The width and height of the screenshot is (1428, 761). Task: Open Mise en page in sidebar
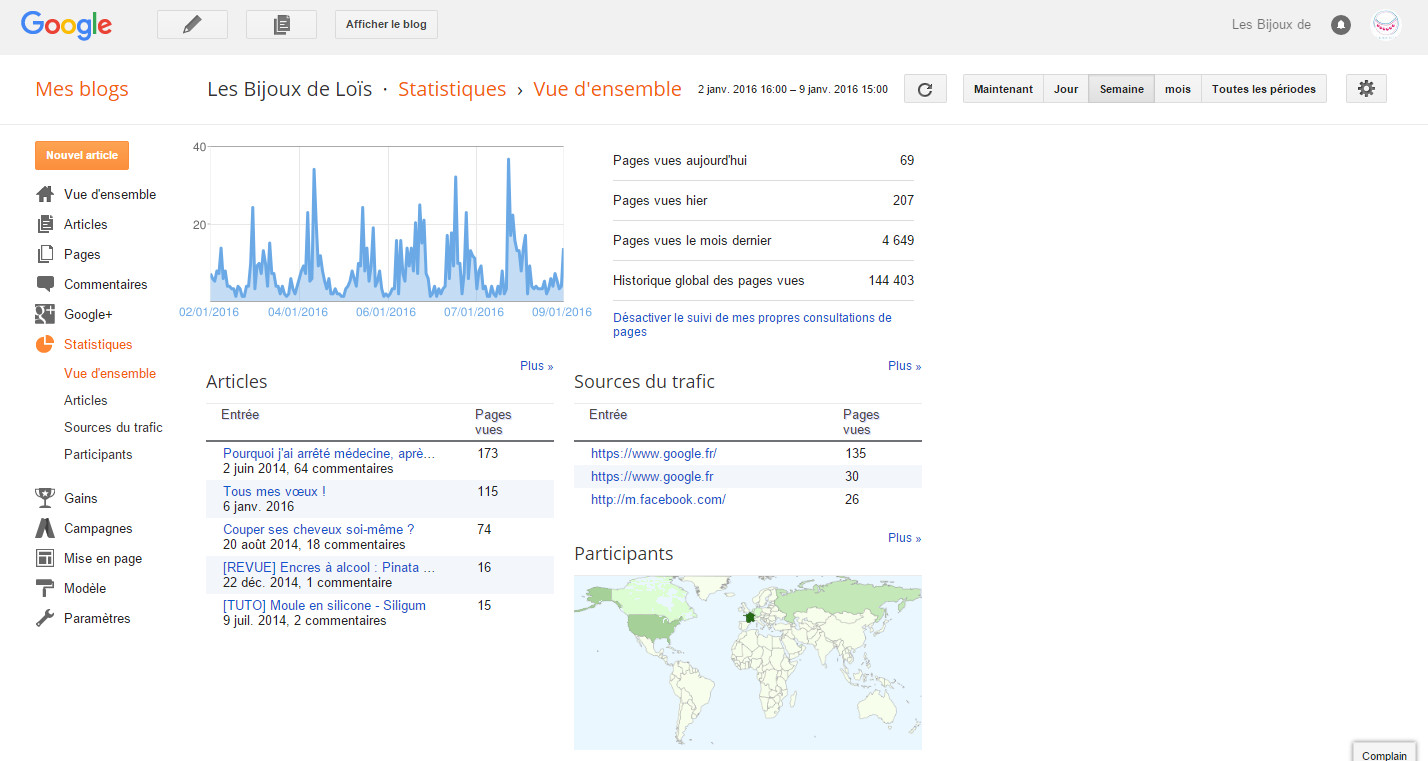click(103, 558)
